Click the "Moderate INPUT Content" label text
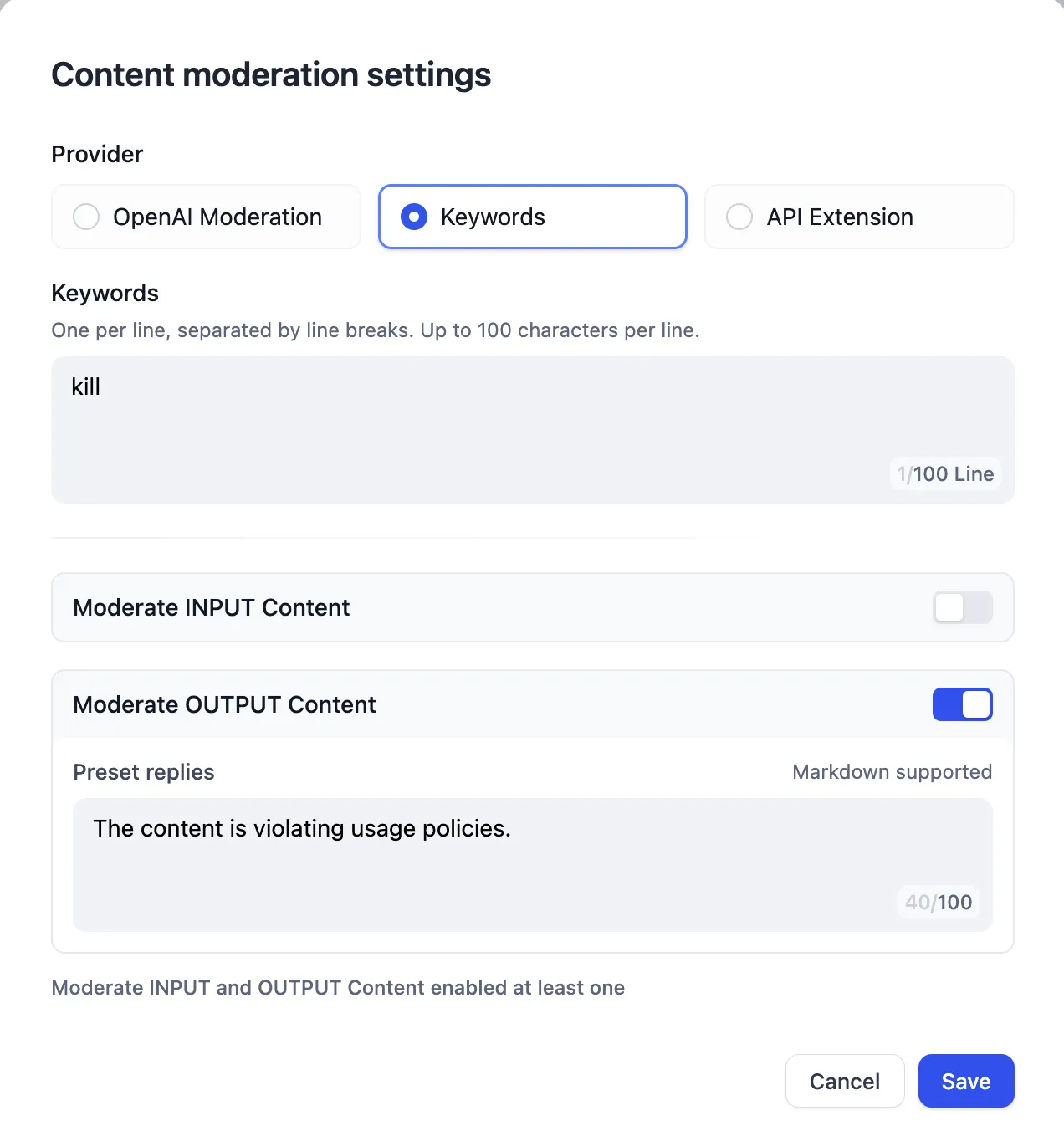 [x=211, y=607]
